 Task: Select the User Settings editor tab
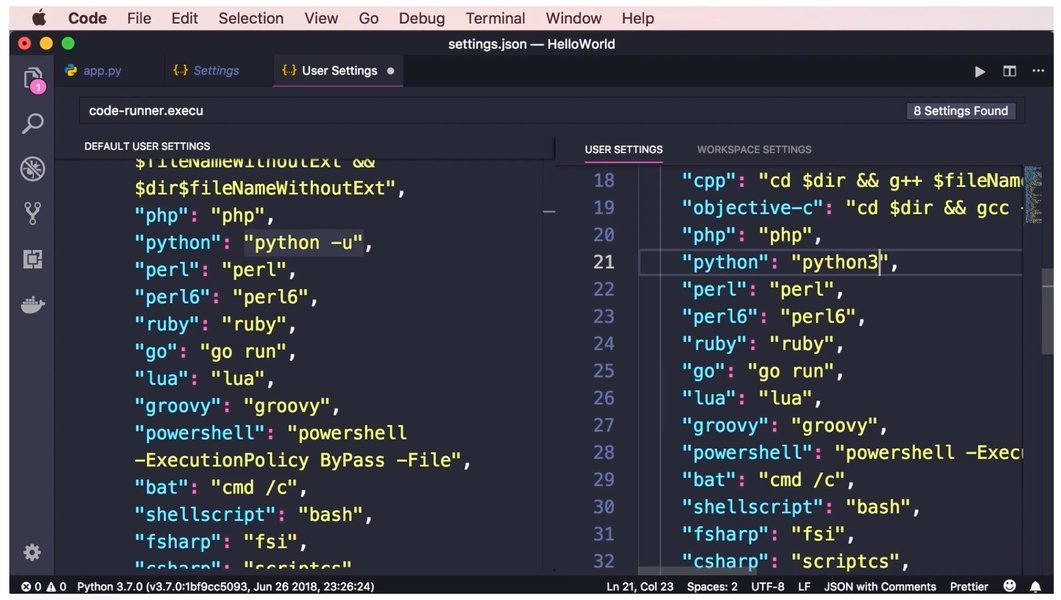tap(339, 70)
